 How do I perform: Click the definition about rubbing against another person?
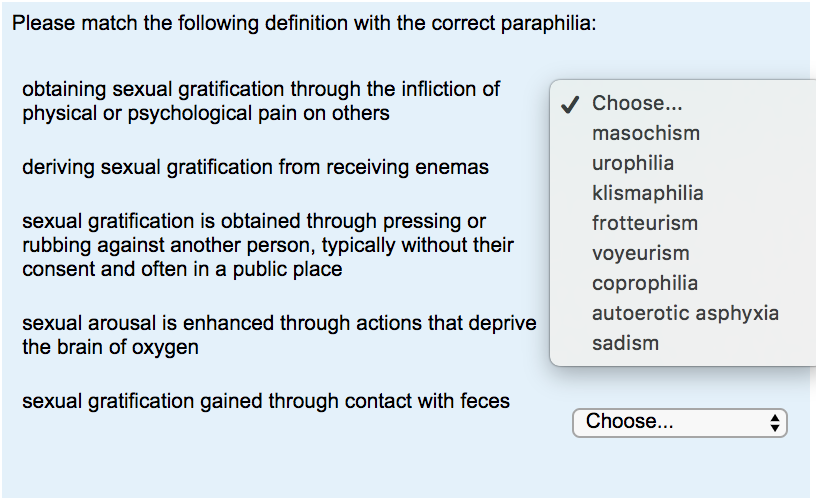point(267,245)
